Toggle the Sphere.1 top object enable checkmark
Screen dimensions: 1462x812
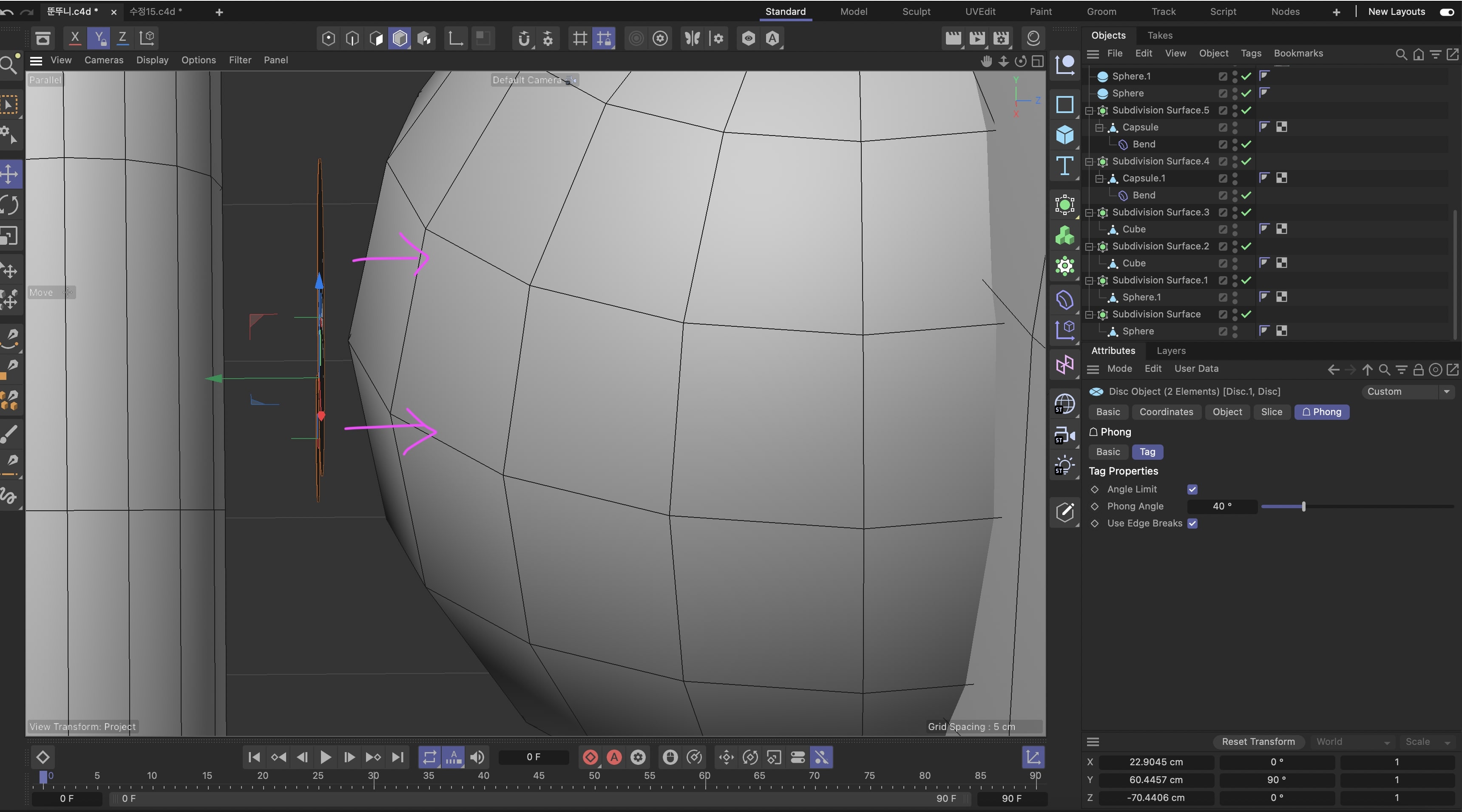click(1246, 76)
